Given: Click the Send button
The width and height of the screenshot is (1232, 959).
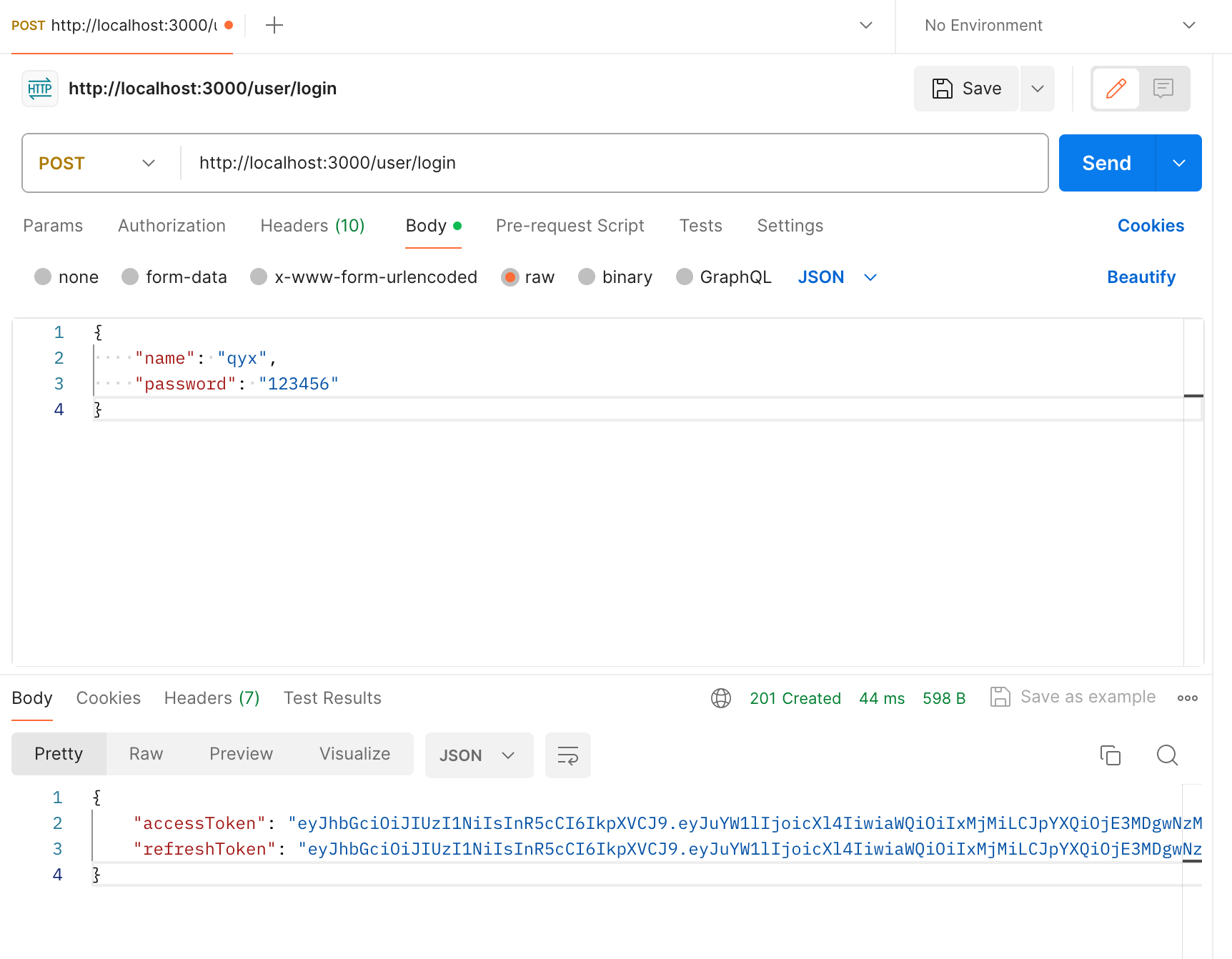Looking at the screenshot, I should 1106,163.
